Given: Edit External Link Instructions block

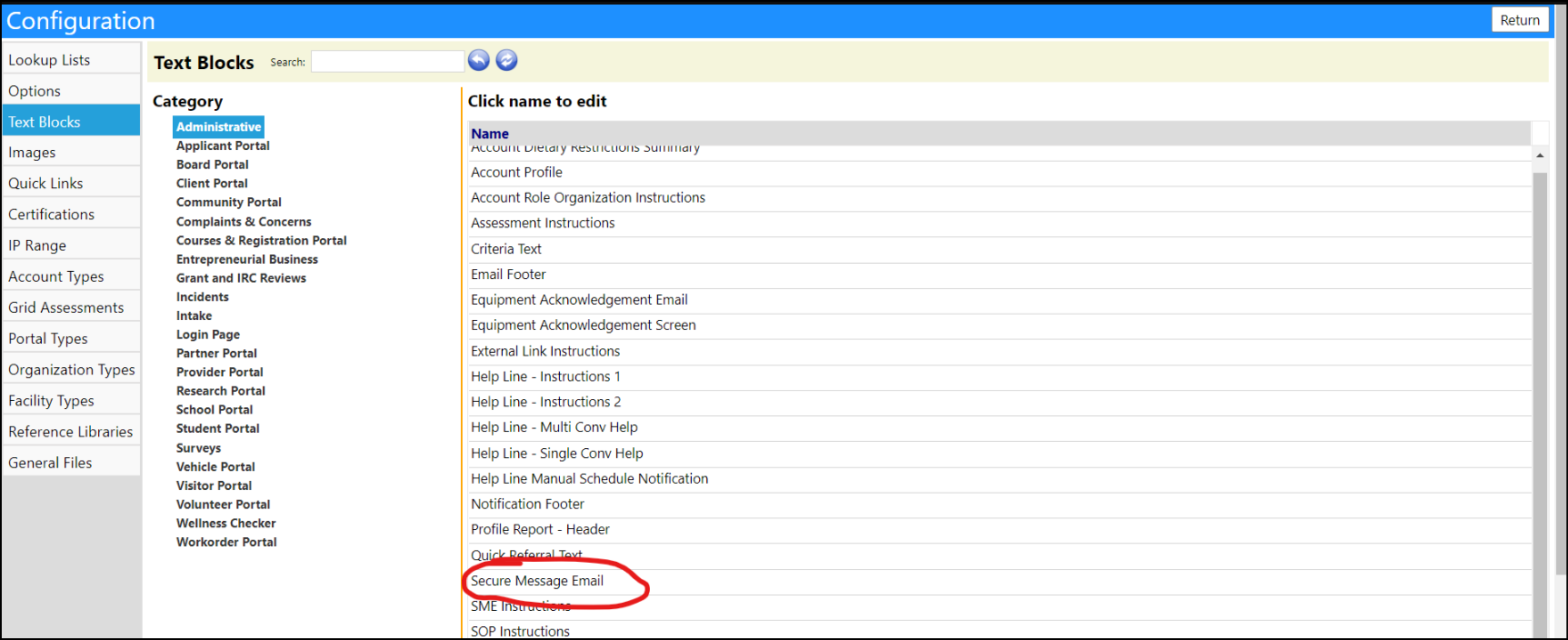Looking at the screenshot, I should pyautogui.click(x=545, y=351).
